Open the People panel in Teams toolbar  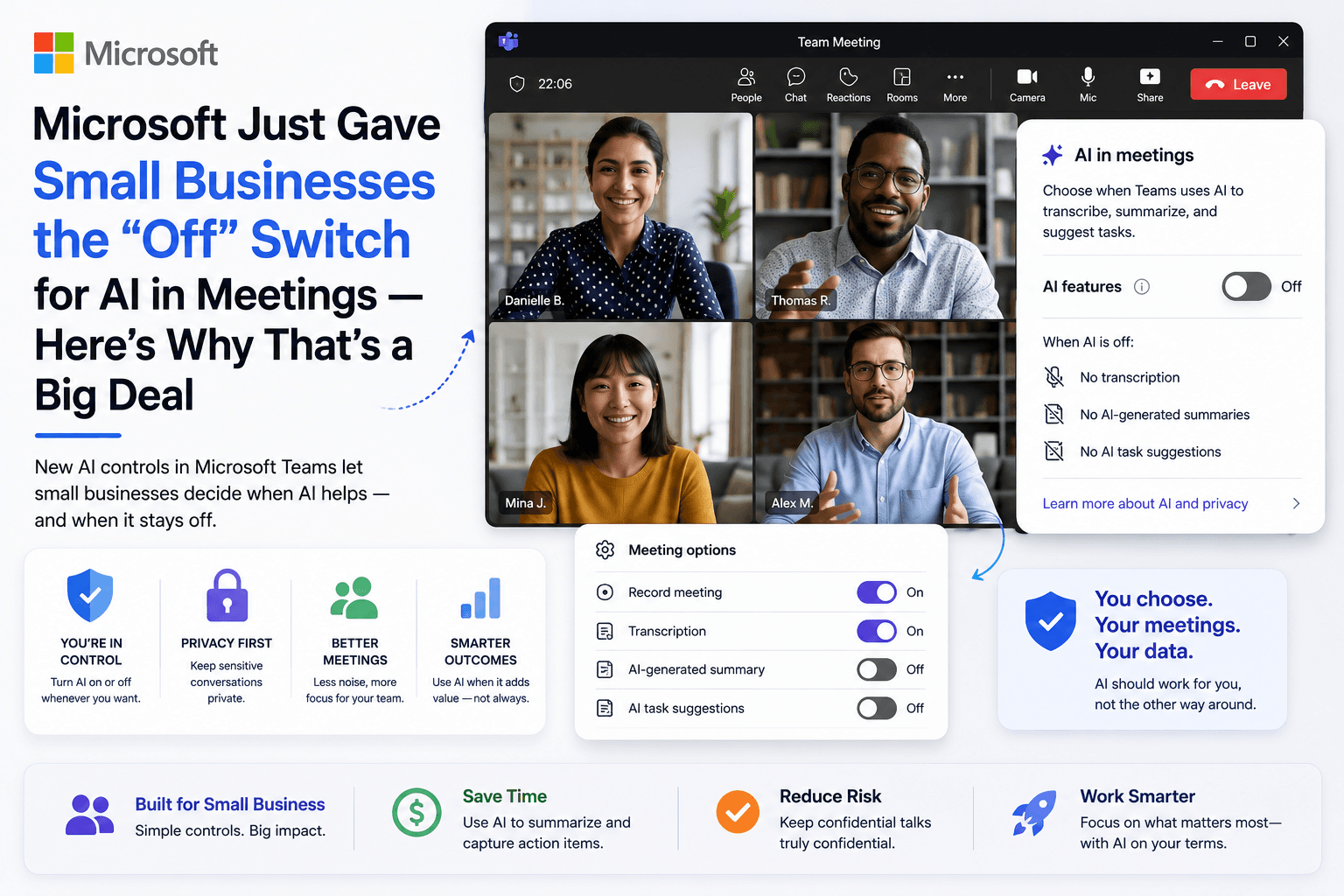pos(746,85)
